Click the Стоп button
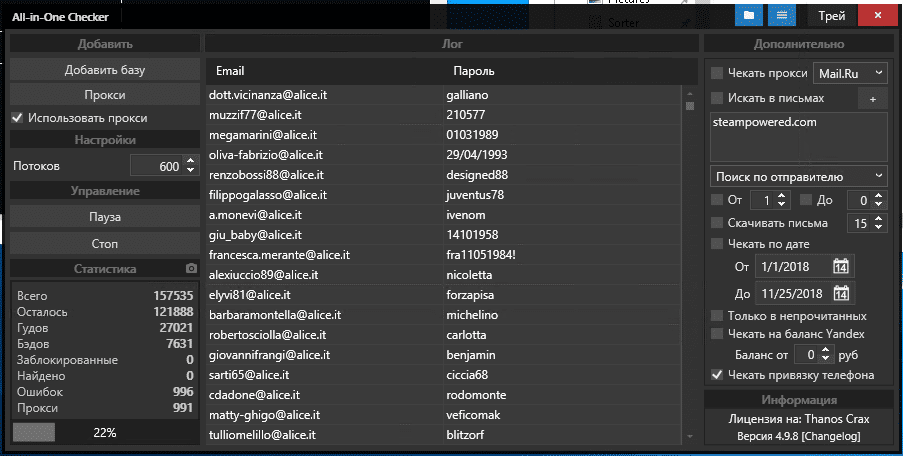Image resolution: width=903 pixels, height=456 pixels. (x=105, y=244)
